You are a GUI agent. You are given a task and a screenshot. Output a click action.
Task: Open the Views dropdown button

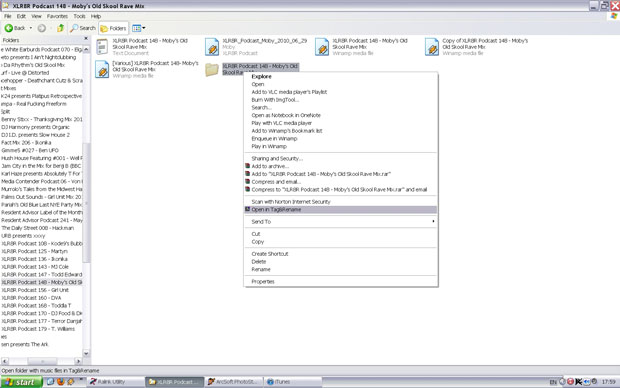click(138, 28)
